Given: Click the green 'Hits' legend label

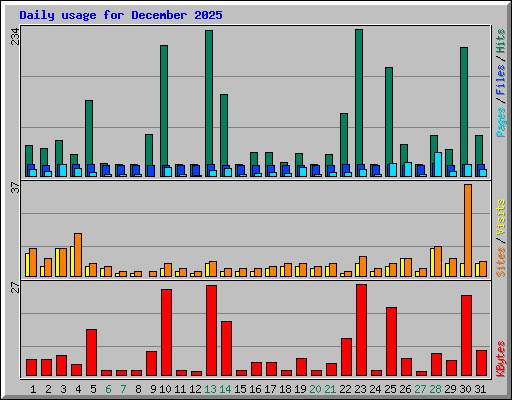Looking at the screenshot, I should (x=501, y=41).
